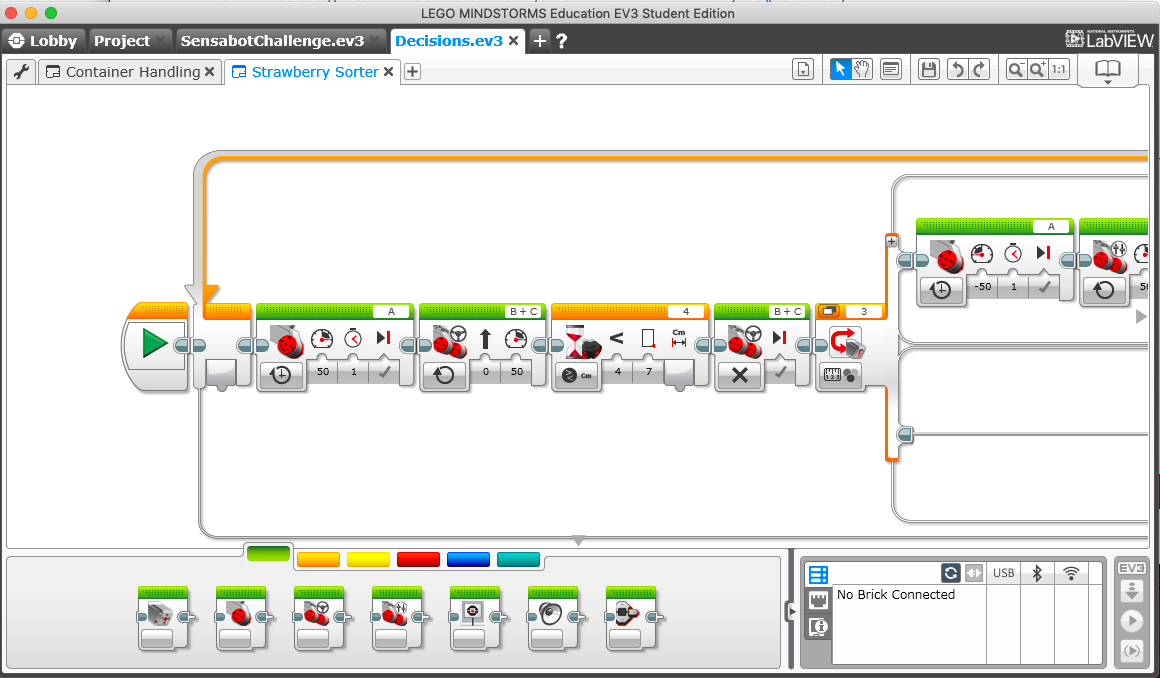Viewport: 1160px width, 678px height.
Task: Select the teal My Blocks palette tab
Action: pyautogui.click(x=519, y=560)
